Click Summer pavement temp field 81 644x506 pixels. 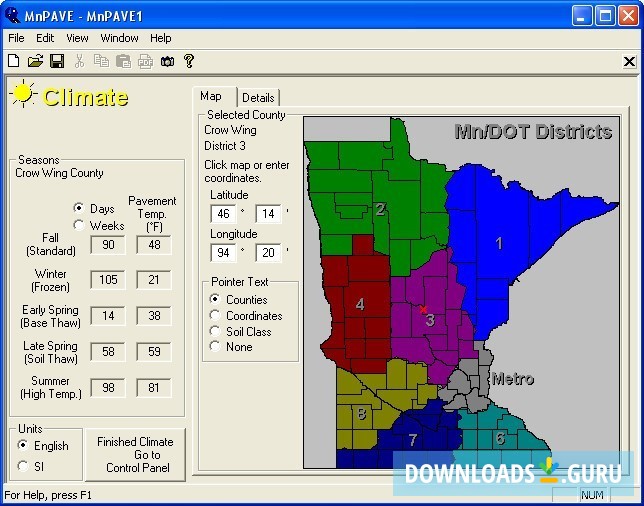154,388
